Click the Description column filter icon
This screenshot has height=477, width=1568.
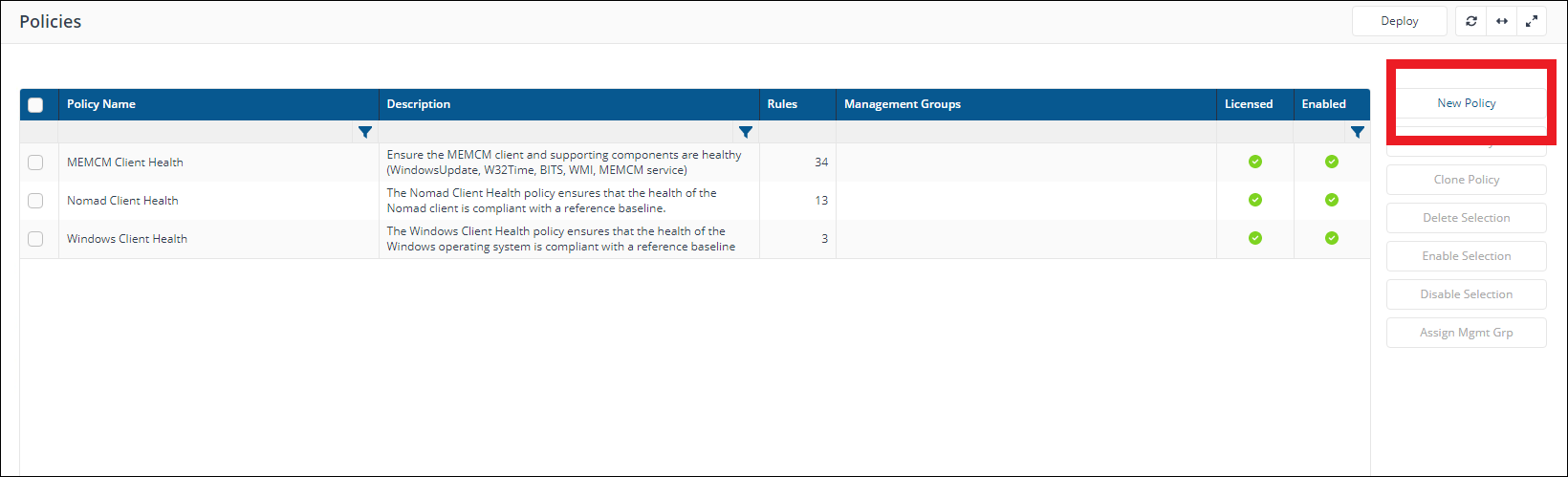click(746, 132)
